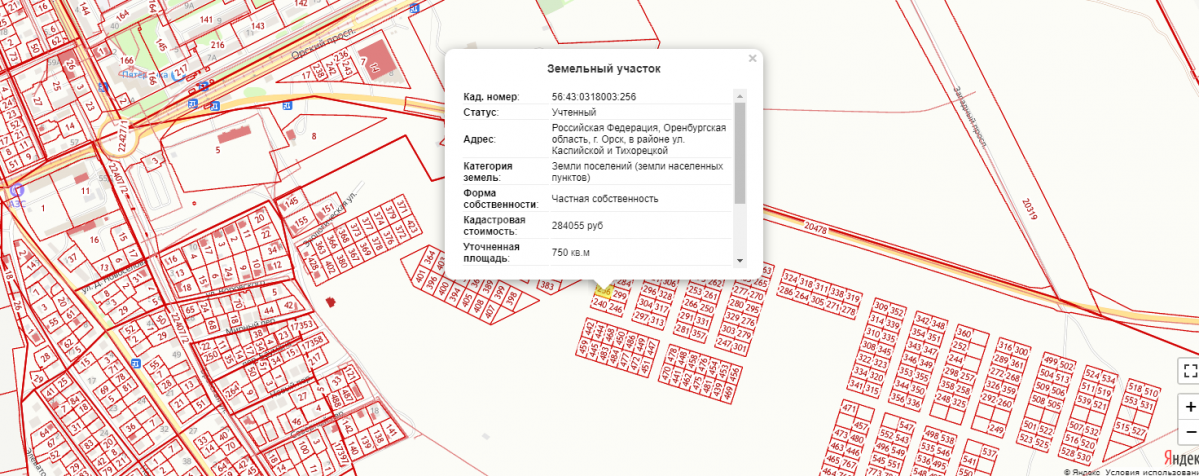1199x476 pixels.
Task: Select parcel 8 on the map
Action: pyautogui.click(x=313, y=136)
